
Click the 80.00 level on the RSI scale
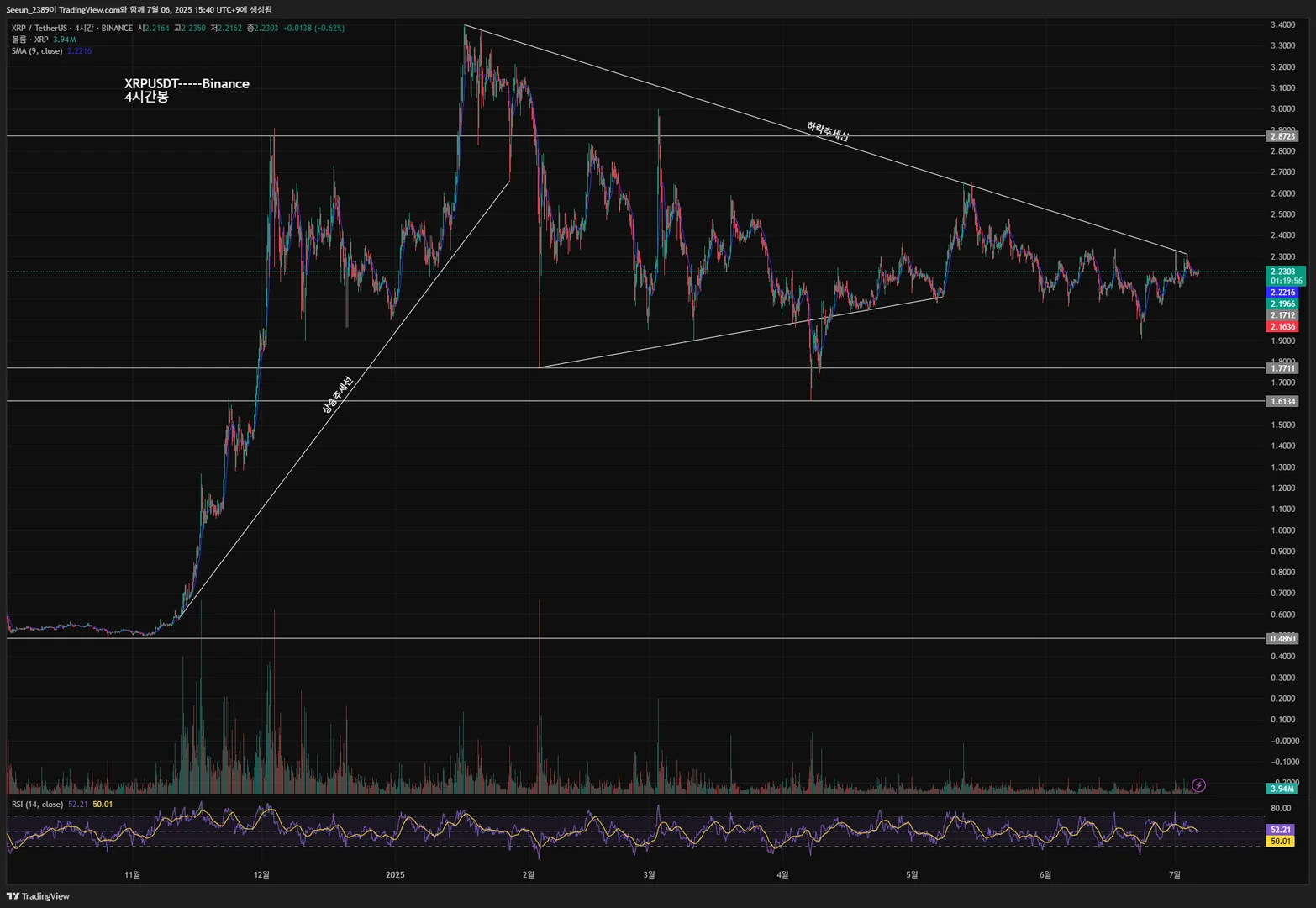click(1281, 809)
